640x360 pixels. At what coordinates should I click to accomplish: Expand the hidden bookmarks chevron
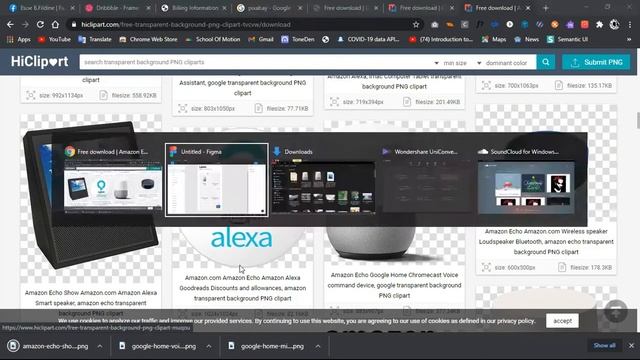click(x=629, y=39)
